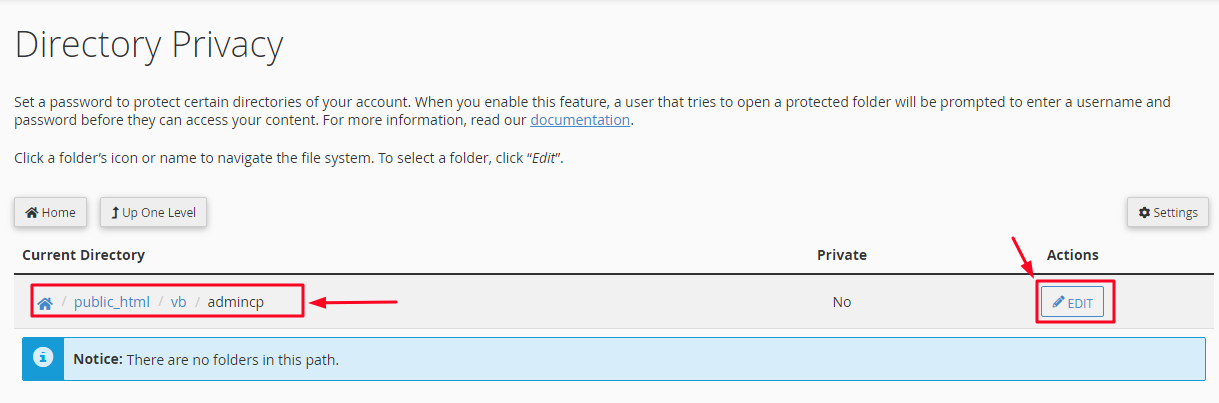Click the Directory Privacy page heading
Image resolution: width=1219 pixels, height=403 pixels.
tap(149, 45)
